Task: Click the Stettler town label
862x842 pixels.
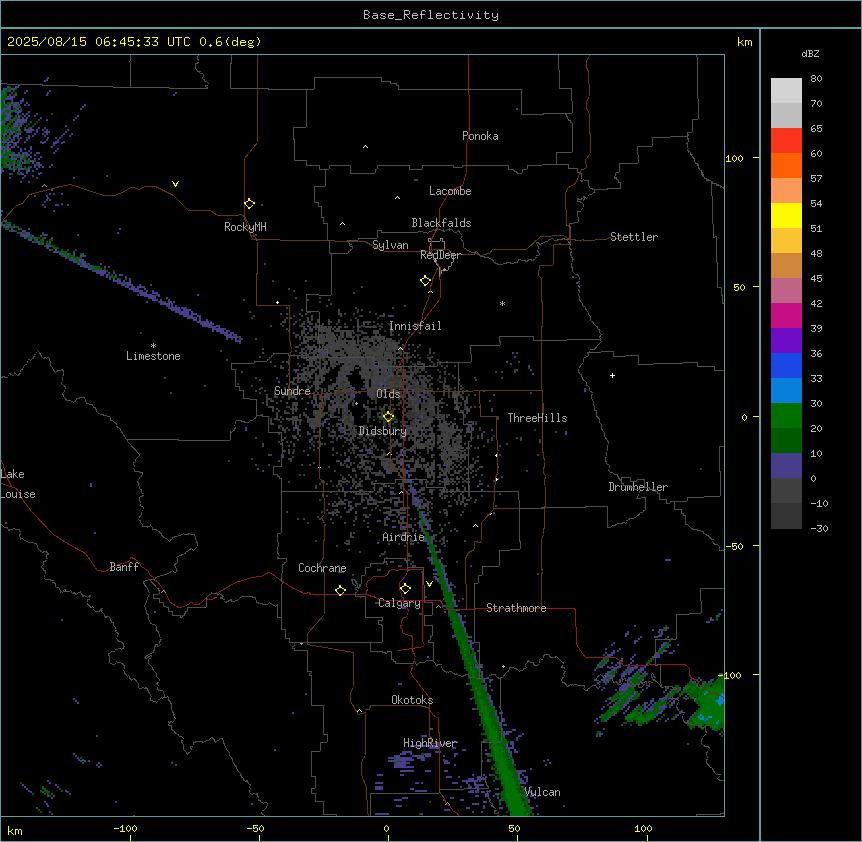Action: [634, 237]
